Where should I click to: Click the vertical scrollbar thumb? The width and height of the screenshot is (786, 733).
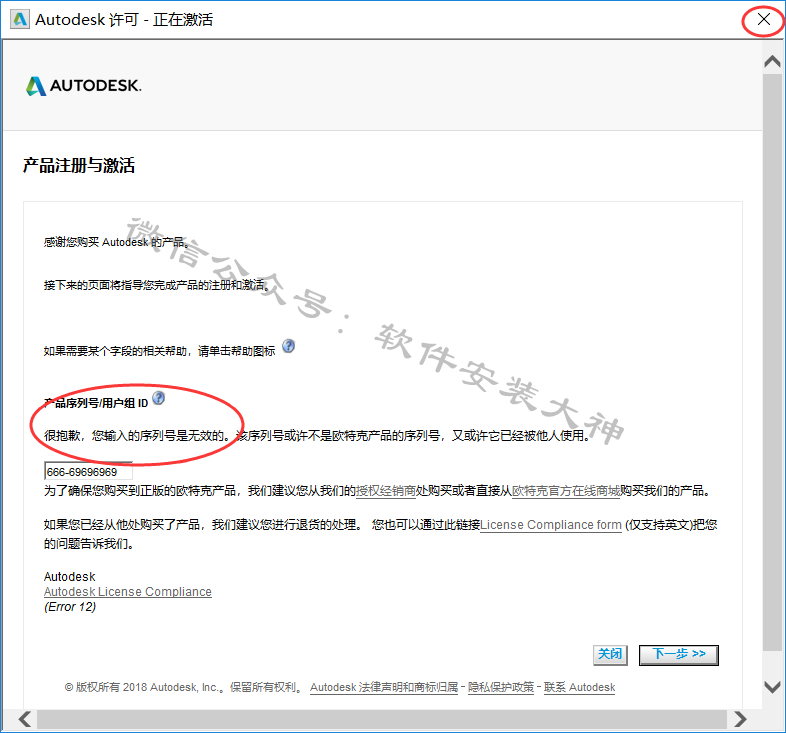click(772, 362)
